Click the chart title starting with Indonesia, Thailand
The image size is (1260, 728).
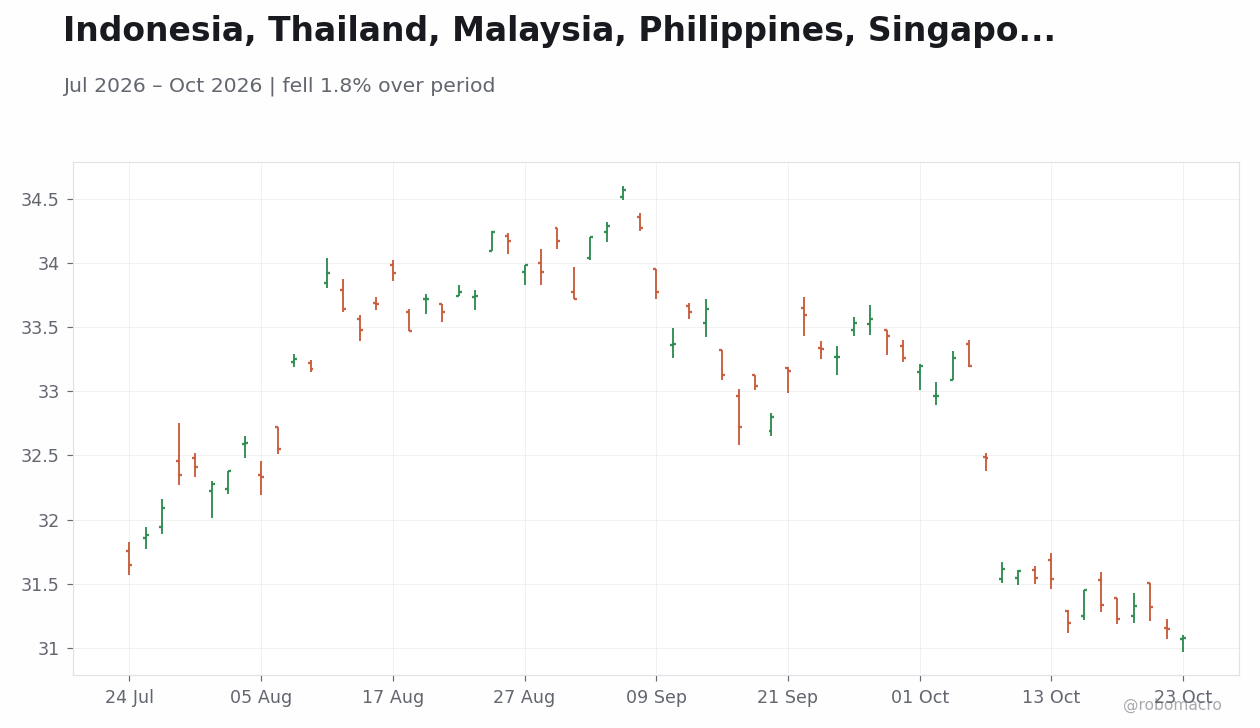coord(559,31)
